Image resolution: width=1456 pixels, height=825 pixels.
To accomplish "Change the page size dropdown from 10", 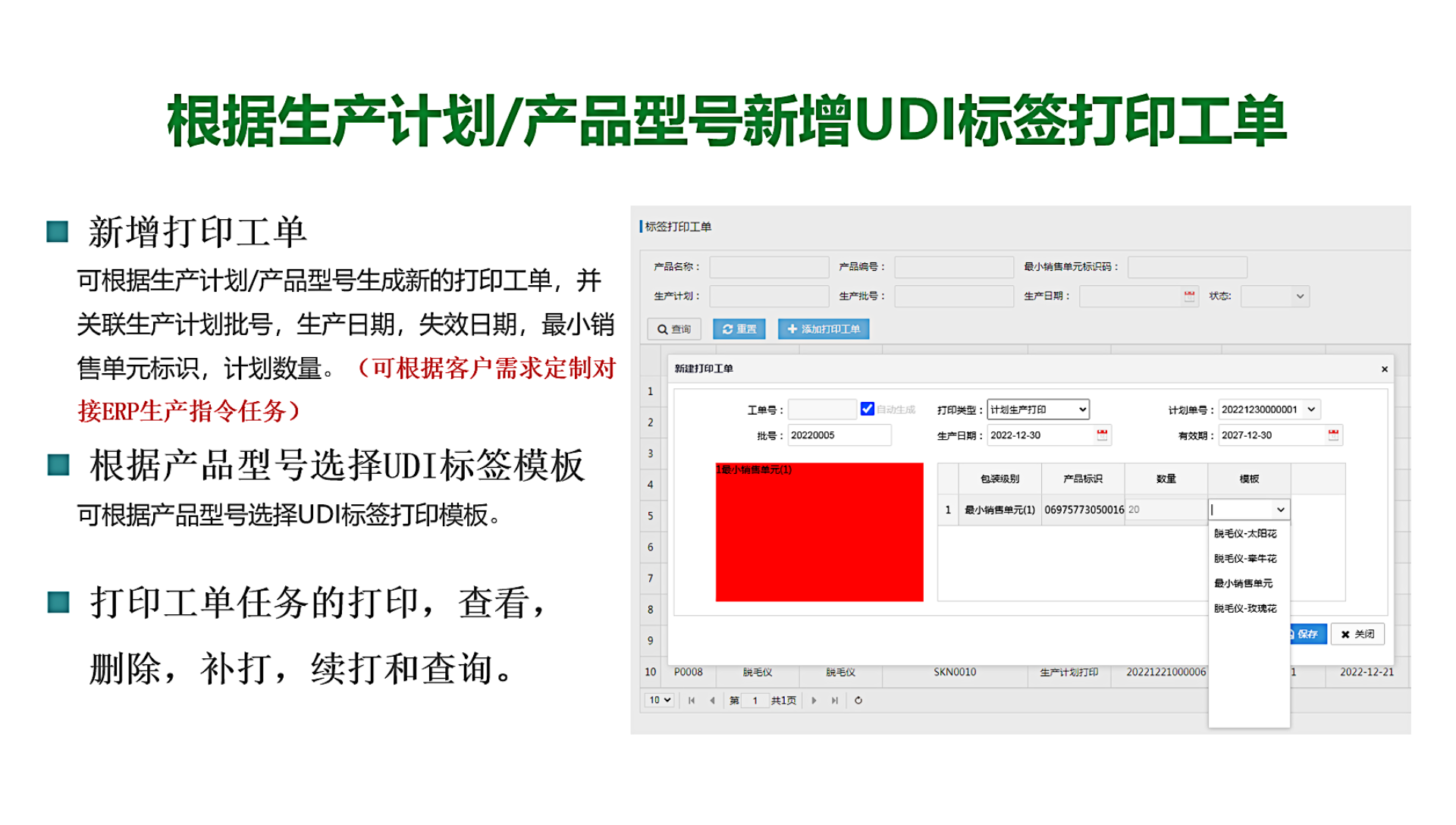I will point(659,701).
